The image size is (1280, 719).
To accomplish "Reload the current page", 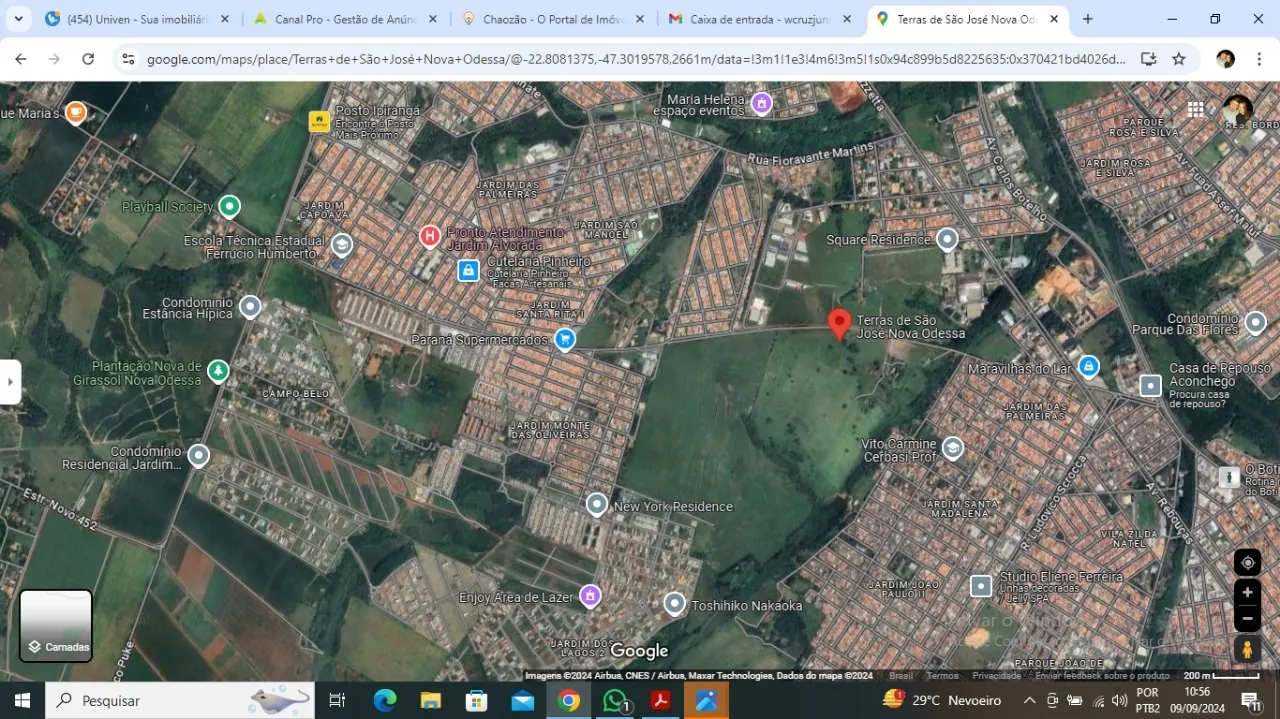I will (x=88, y=59).
